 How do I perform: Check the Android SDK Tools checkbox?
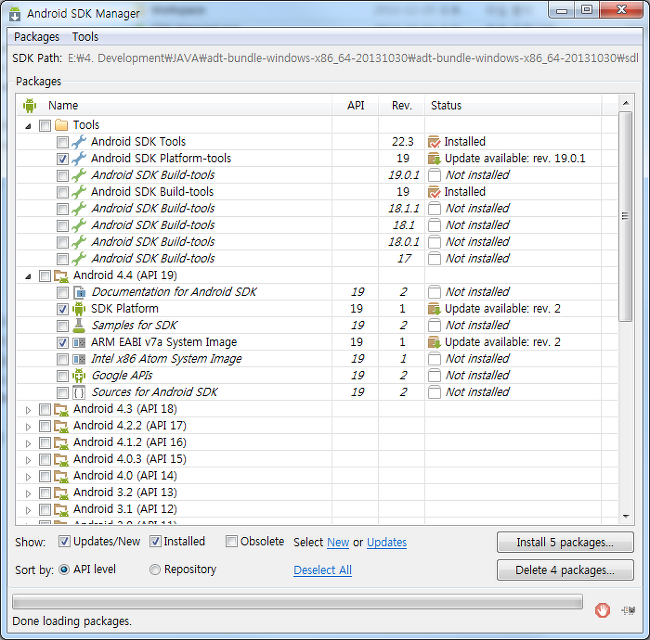click(x=63, y=142)
